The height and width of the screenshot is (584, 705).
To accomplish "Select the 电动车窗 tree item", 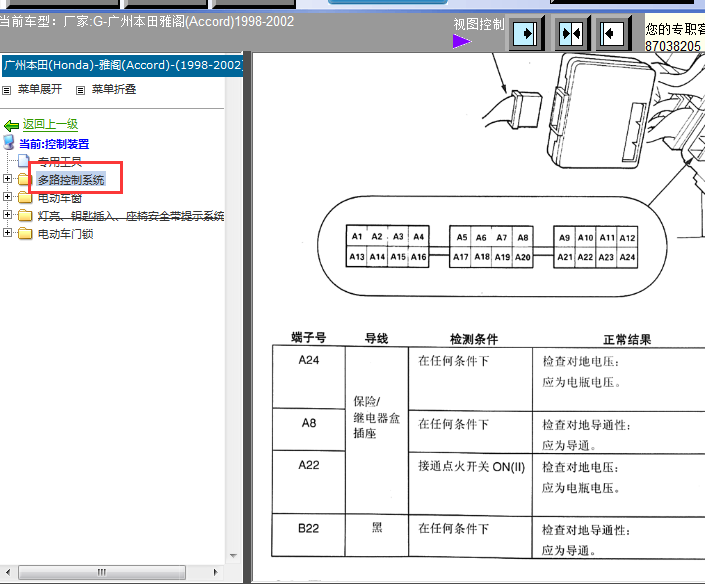I will click(60, 198).
